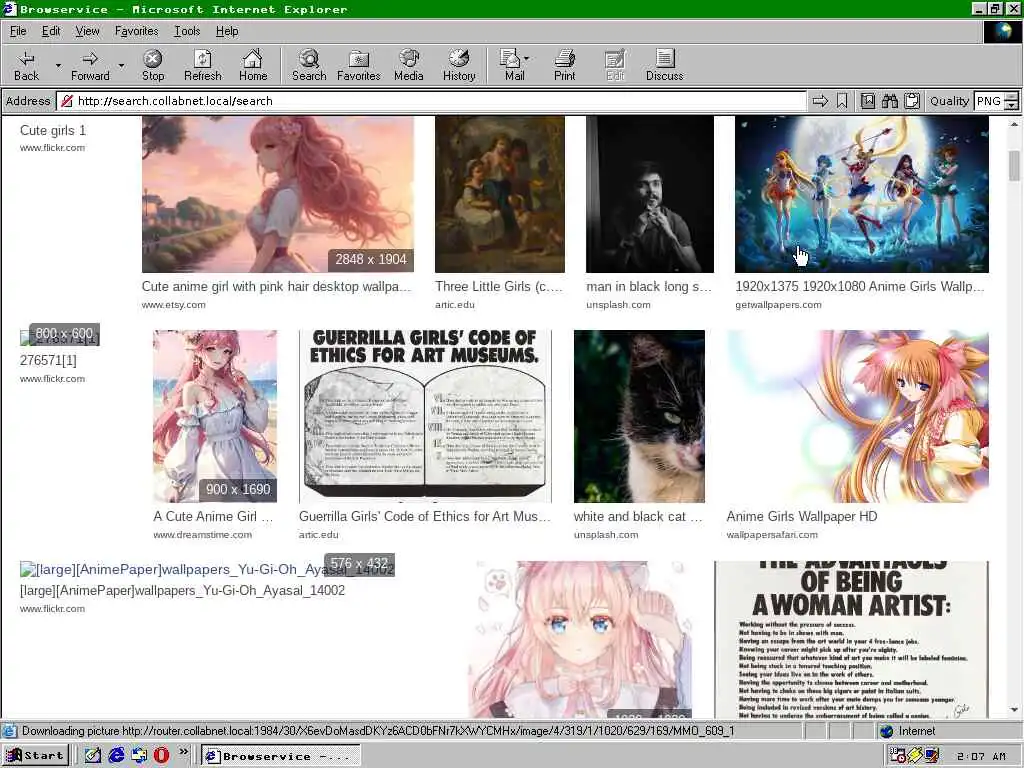Open the Guerrilla Girls Code of Ethics thumbnail

click(x=425, y=416)
